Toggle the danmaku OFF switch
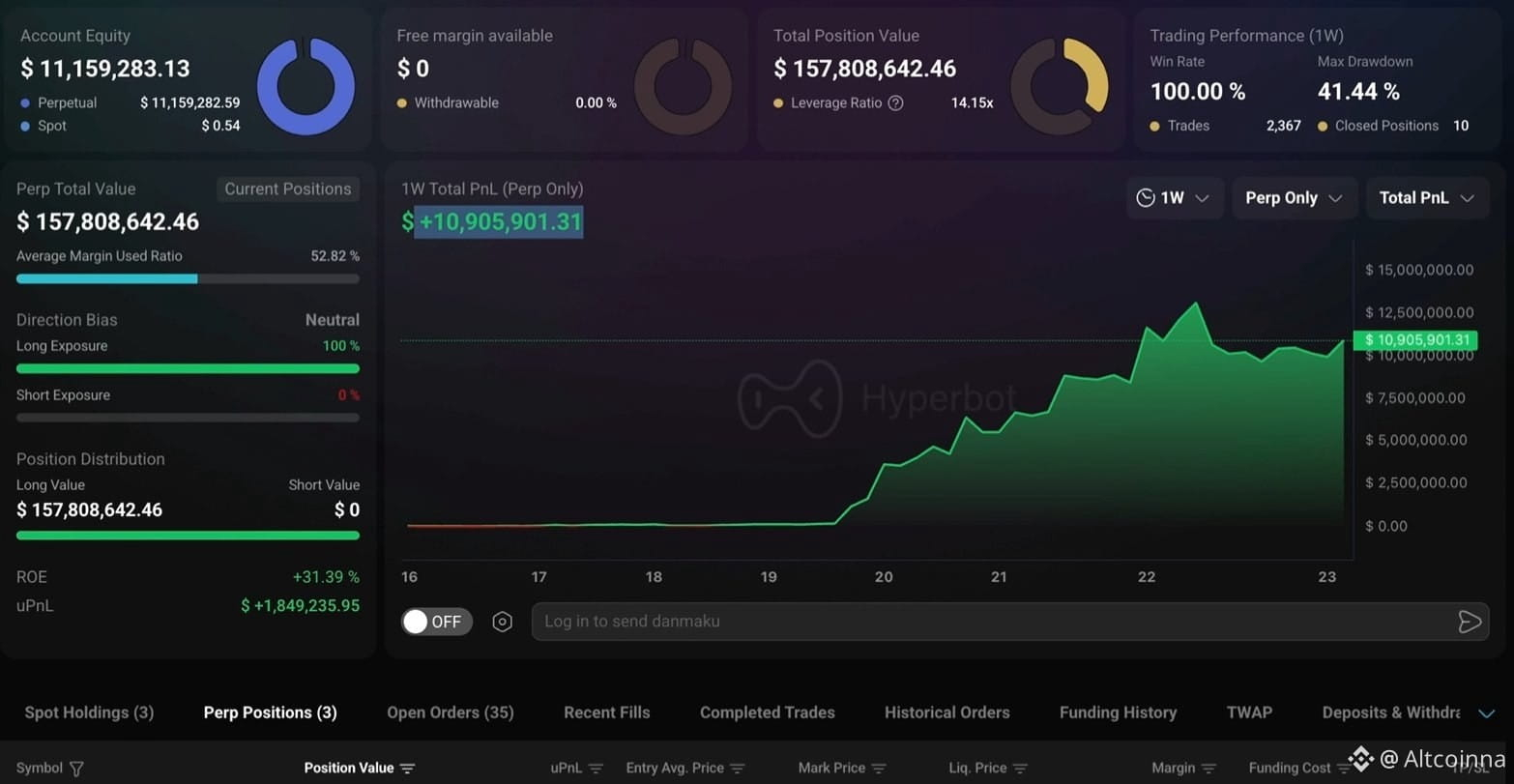This screenshot has width=1514, height=784. (x=437, y=622)
